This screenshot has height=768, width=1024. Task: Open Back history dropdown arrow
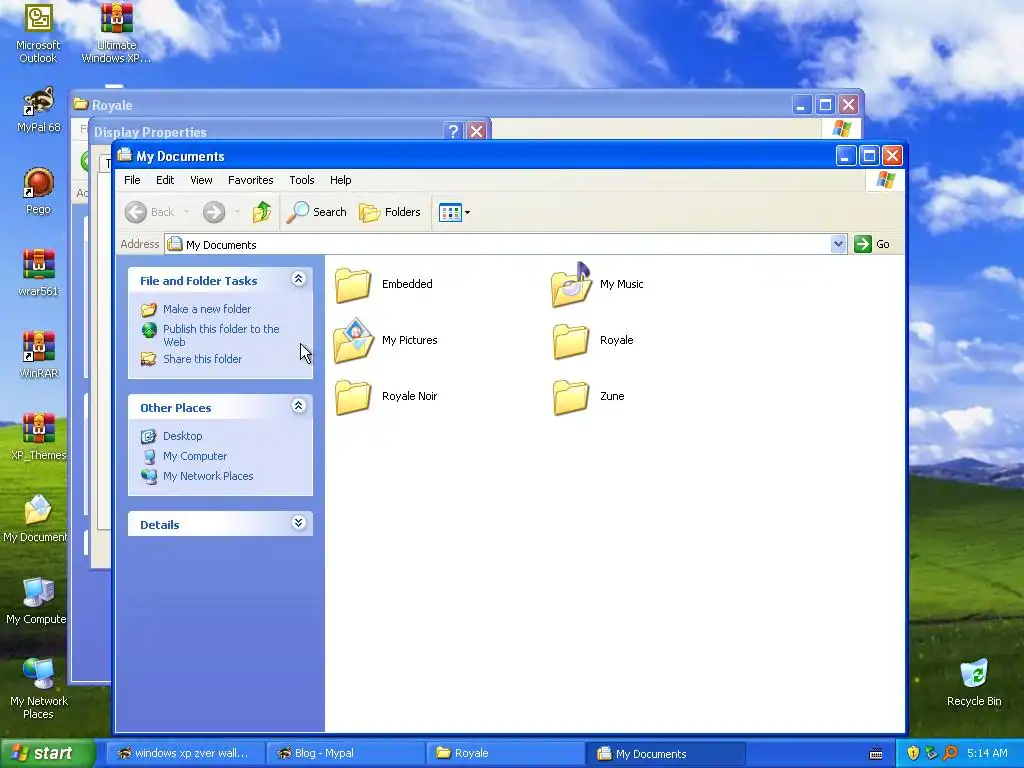(x=186, y=212)
